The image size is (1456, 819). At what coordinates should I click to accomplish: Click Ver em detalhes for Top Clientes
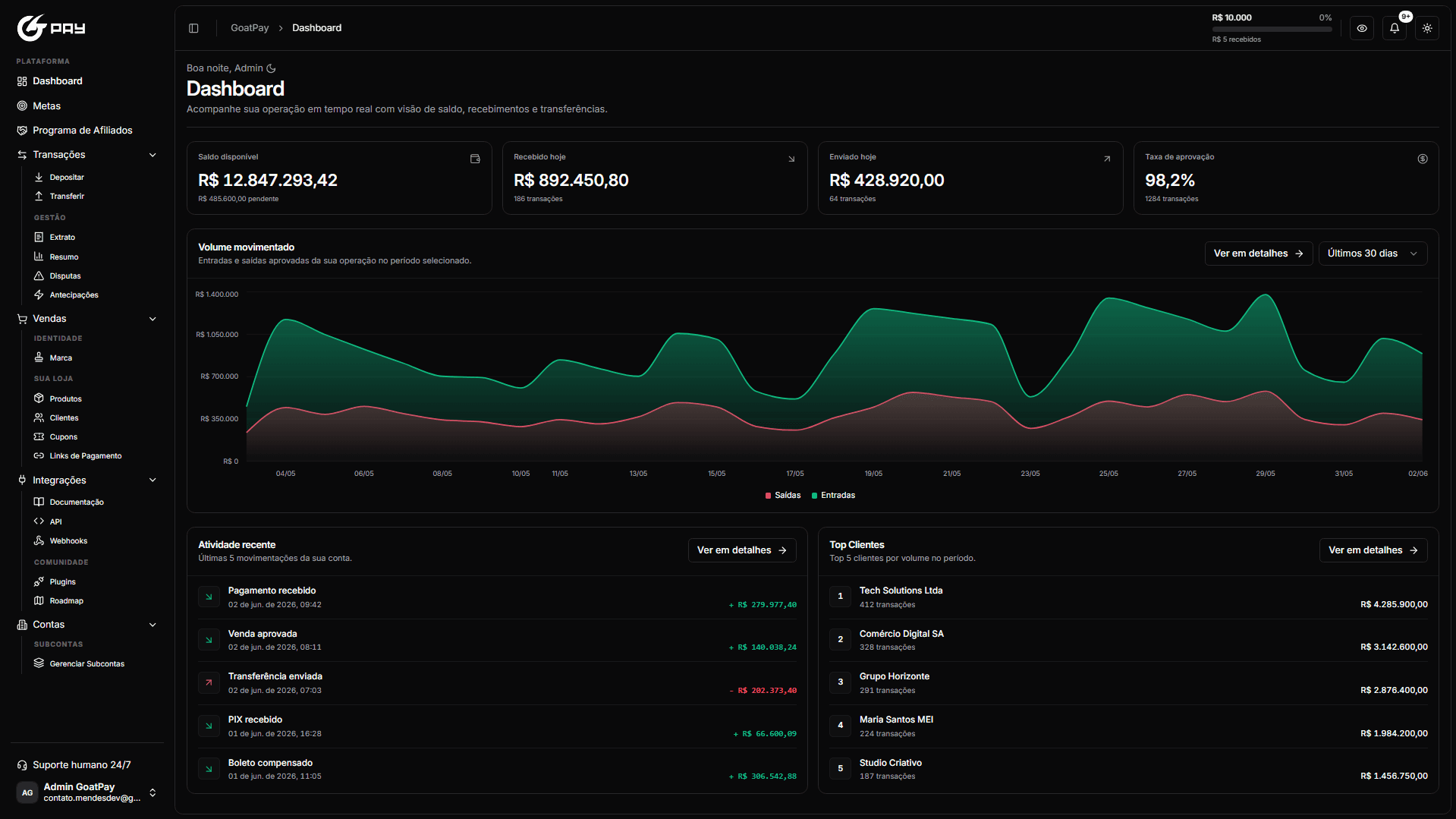tap(1373, 550)
